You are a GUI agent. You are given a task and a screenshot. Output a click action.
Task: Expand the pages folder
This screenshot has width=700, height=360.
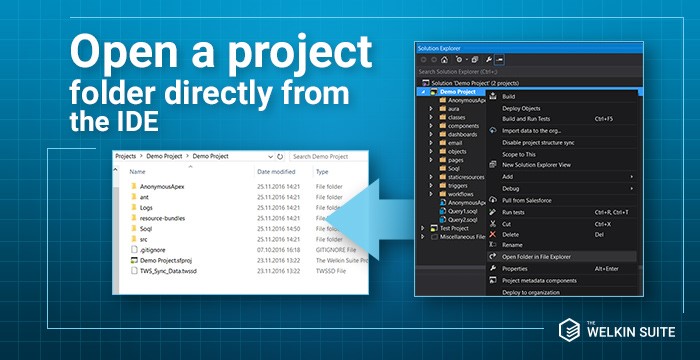[431, 160]
